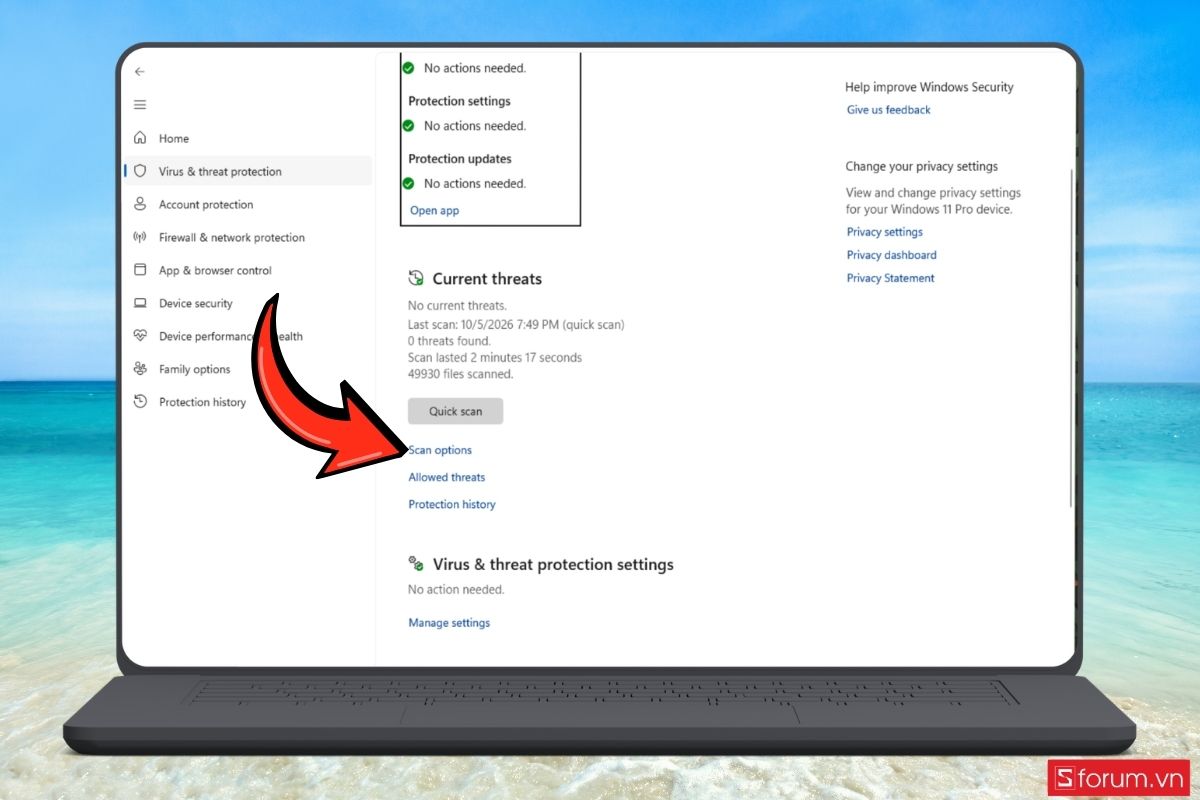Click the 'Current threats' heading text
Image resolution: width=1200 pixels, height=800 pixels.
click(487, 279)
